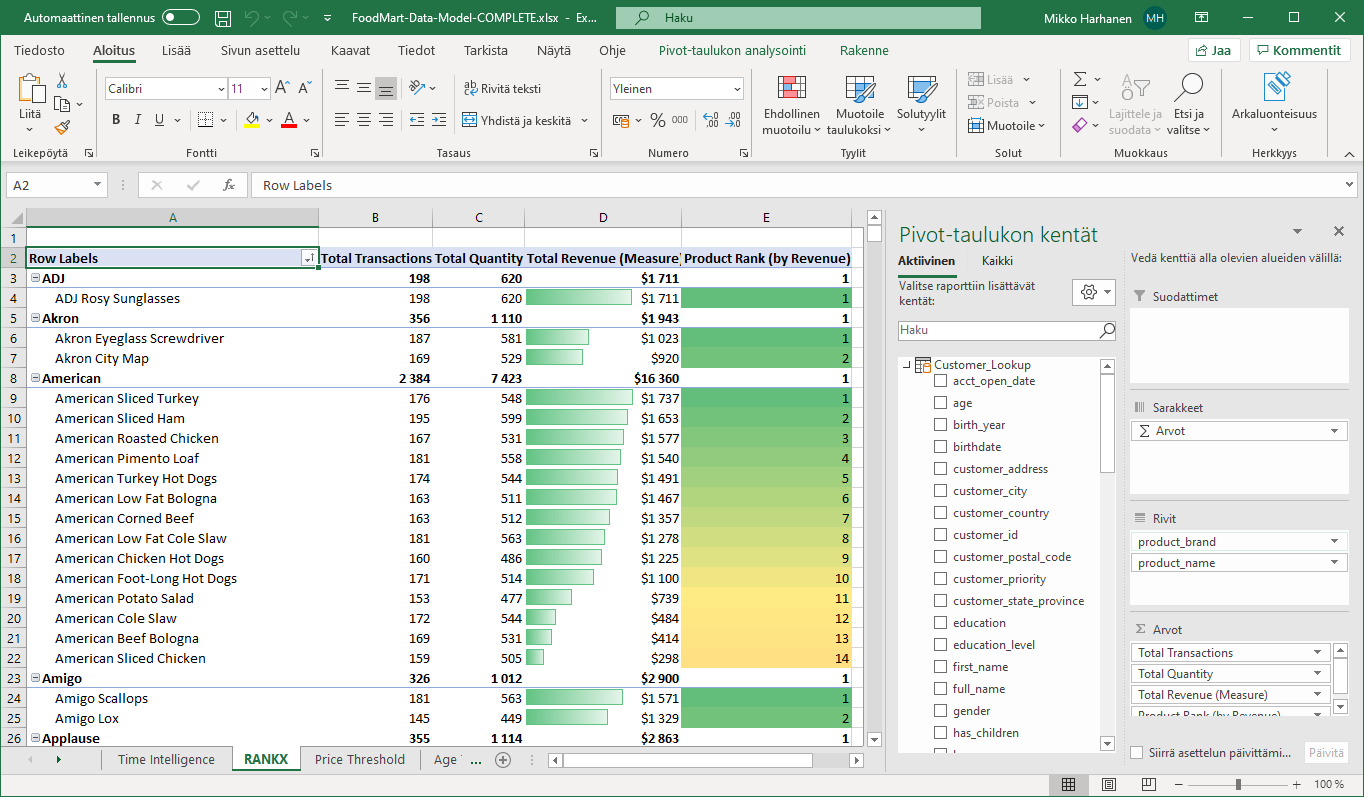Open the font size 11 dropdown

tap(263, 89)
